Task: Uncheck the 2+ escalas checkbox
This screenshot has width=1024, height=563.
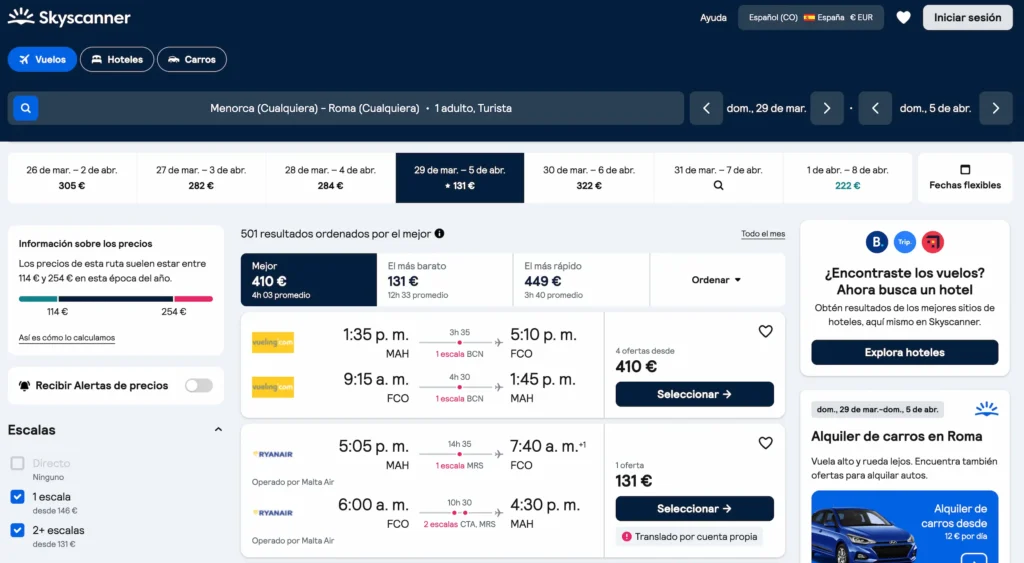Action: coord(18,530)
